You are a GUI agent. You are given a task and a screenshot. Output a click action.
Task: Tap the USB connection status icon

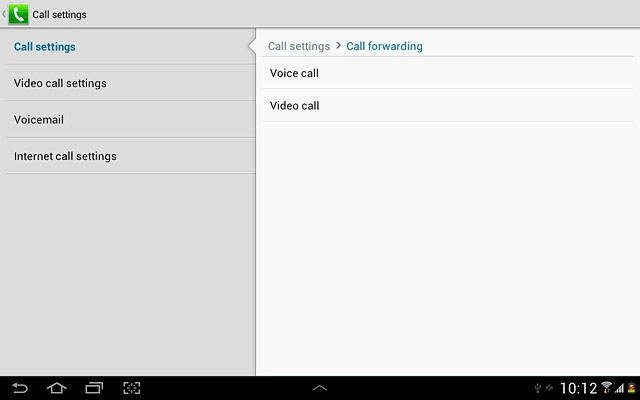[x=537, y=388]
